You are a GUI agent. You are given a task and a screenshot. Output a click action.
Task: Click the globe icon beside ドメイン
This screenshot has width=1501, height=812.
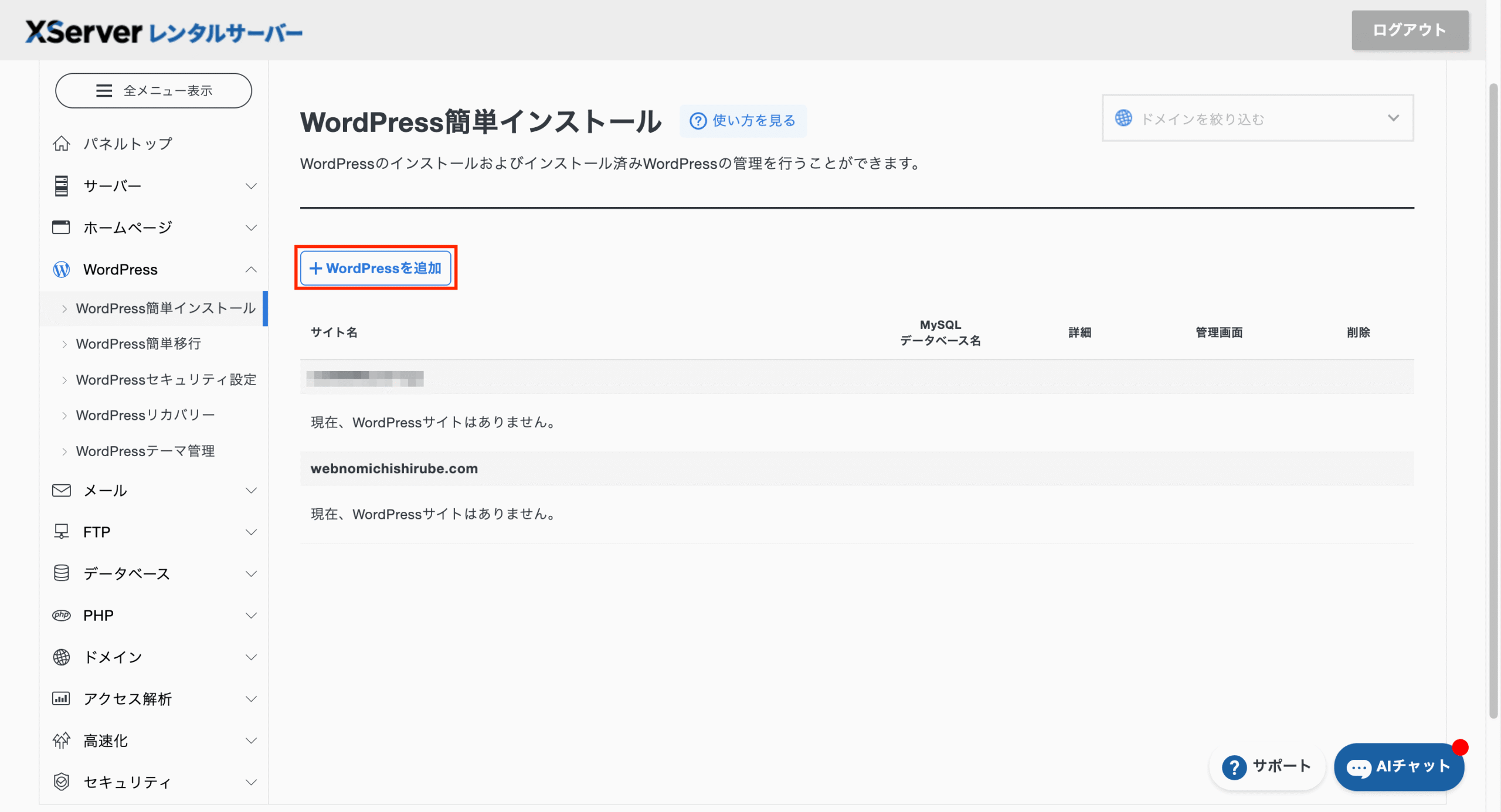click(62, 657)
